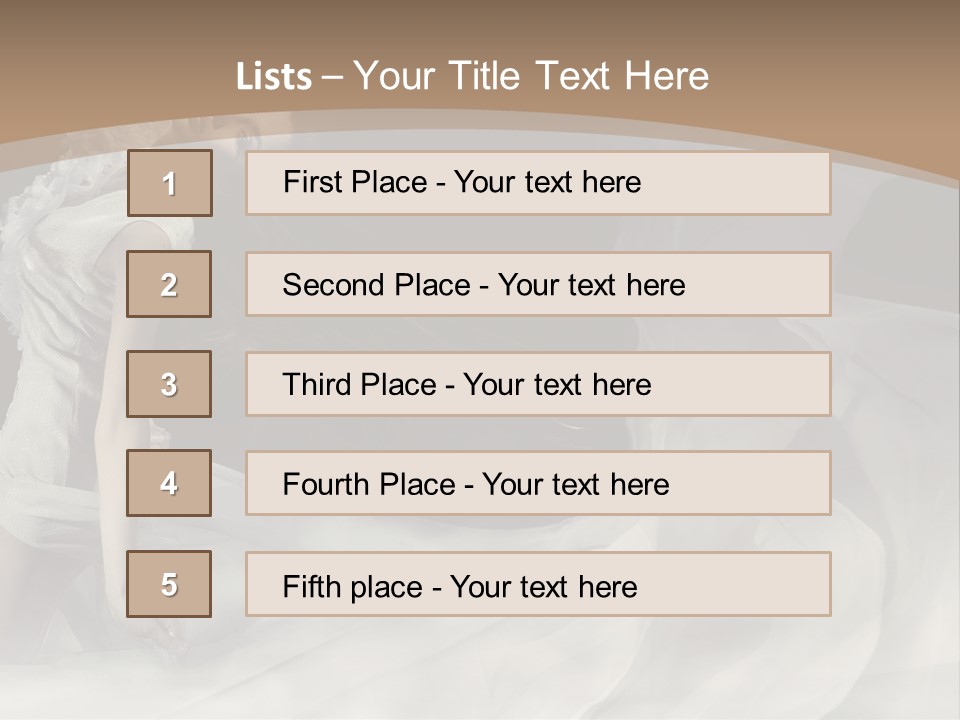960x720 pixels.
Task: Pick the number 5 square
Action: 170,584
